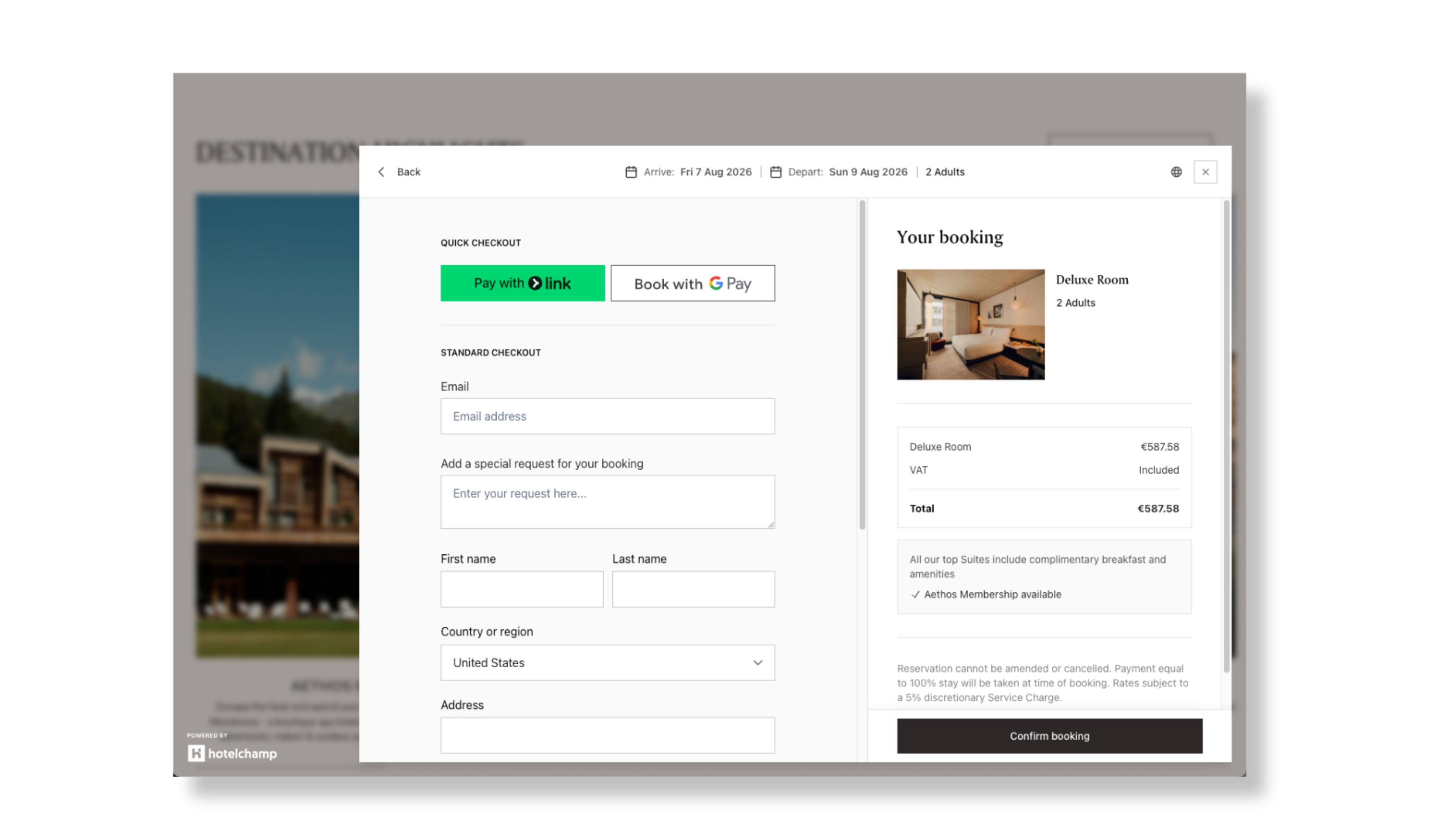1456x819 pixels.
Task: Book with Google Pay button
Action: [x=692, y=283]
